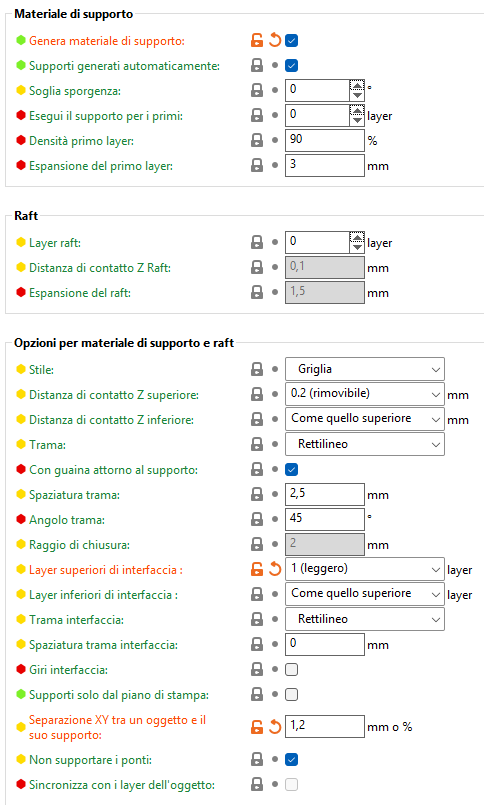The height and width of the screenshot is (805, 484).
Task: Disable Non supportare i ponti checkbox
Action: (x=292, y=759)
